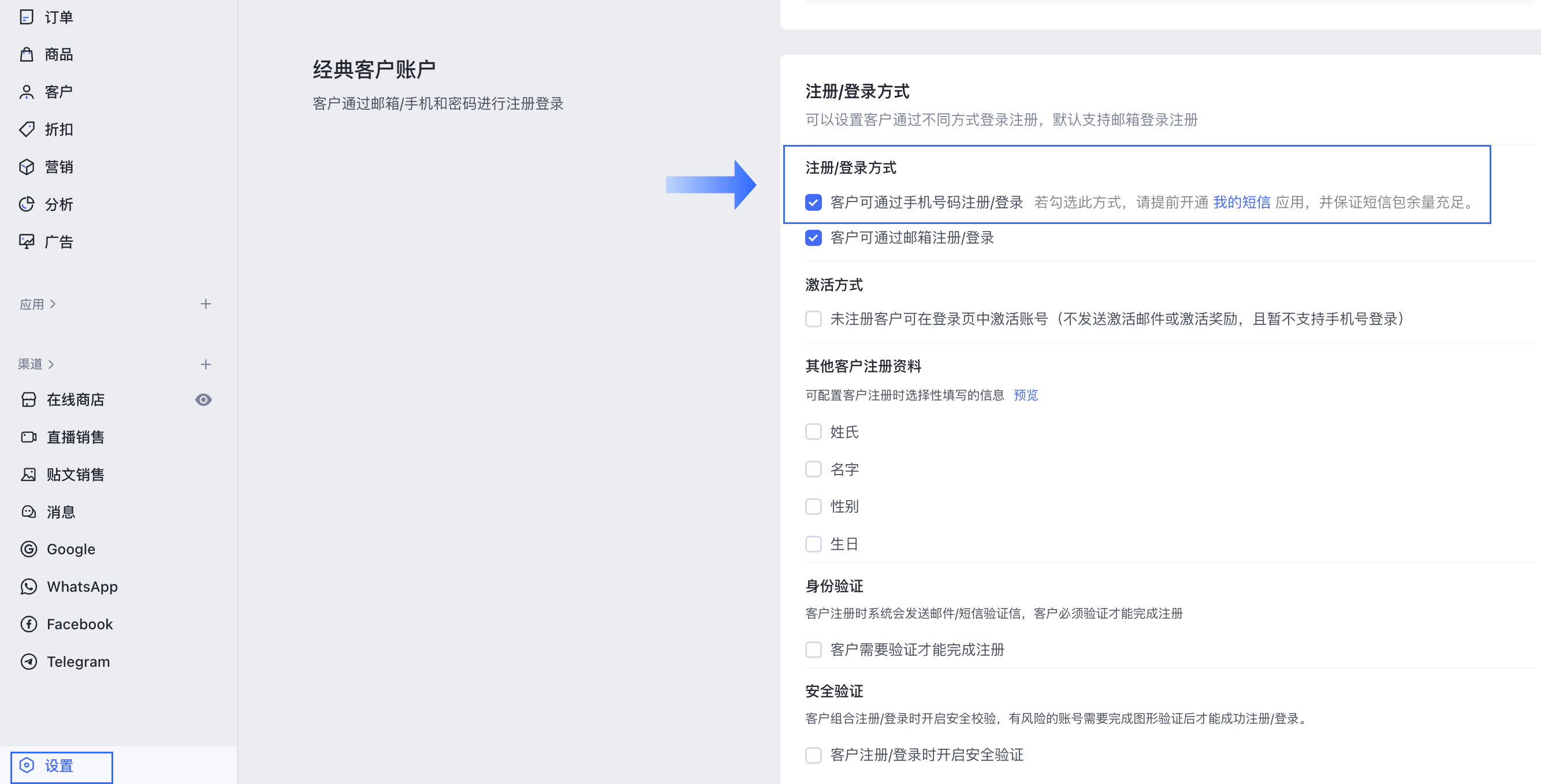The width and height of the screenshot is (1541, 784).
Task: Uncheck 客户可通过手机号码注册/登录
Action: 813,202
